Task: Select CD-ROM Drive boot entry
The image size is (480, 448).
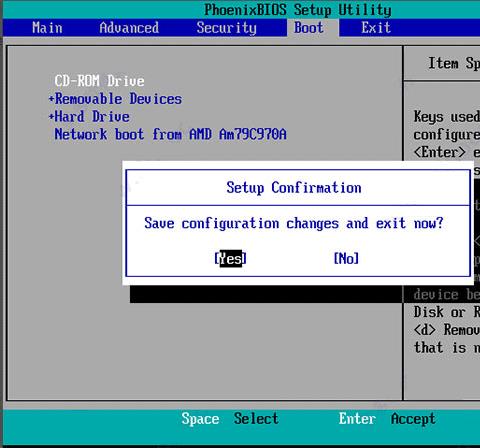Action: coord(99,81)
